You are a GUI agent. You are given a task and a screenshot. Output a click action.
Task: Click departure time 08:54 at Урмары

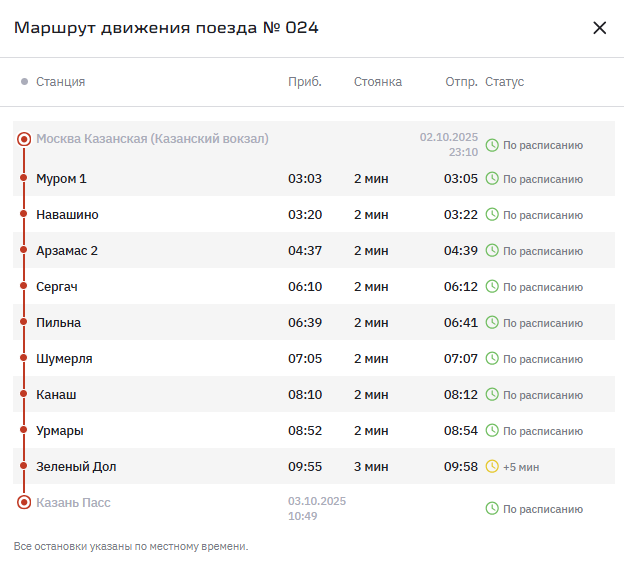461,431
